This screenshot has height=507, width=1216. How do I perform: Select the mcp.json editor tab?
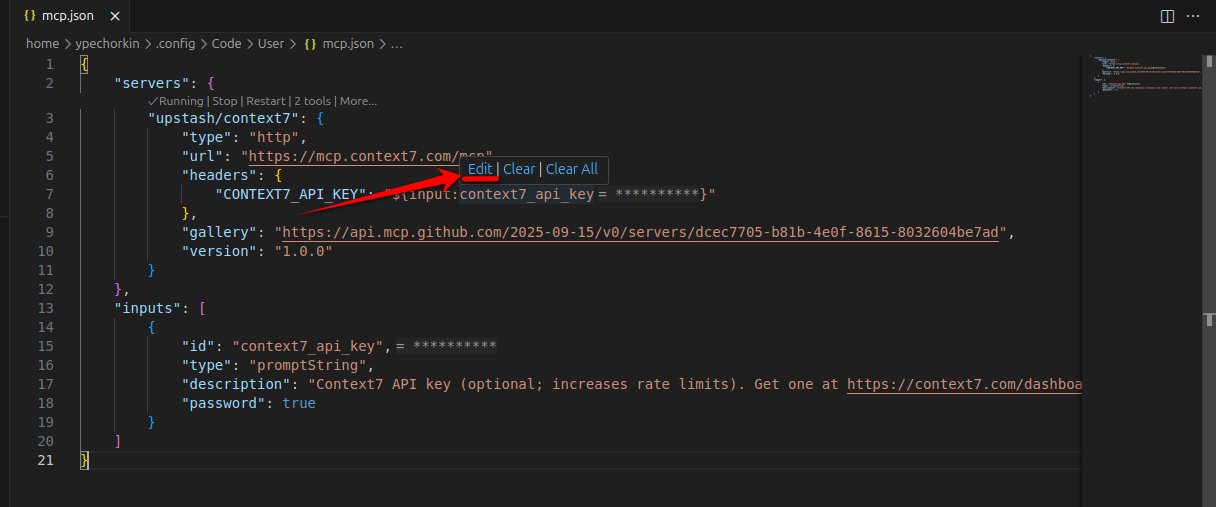[67, 16]
